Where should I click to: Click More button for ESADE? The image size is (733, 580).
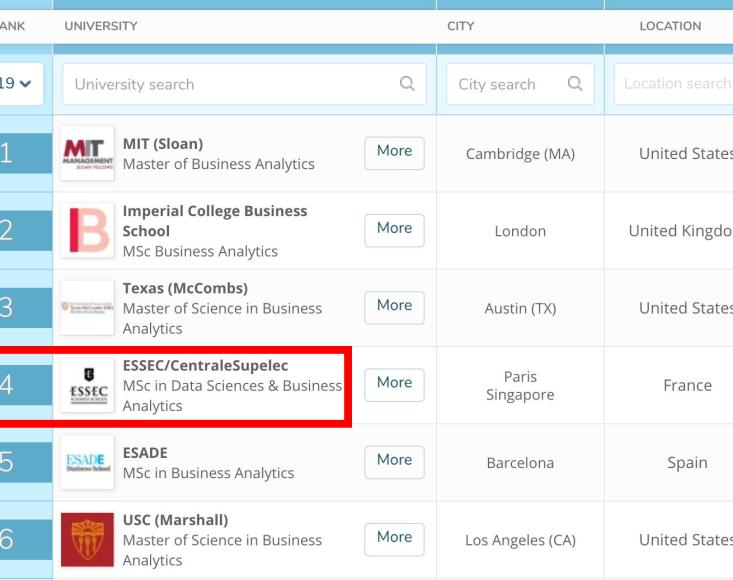[x=395, y=462]
